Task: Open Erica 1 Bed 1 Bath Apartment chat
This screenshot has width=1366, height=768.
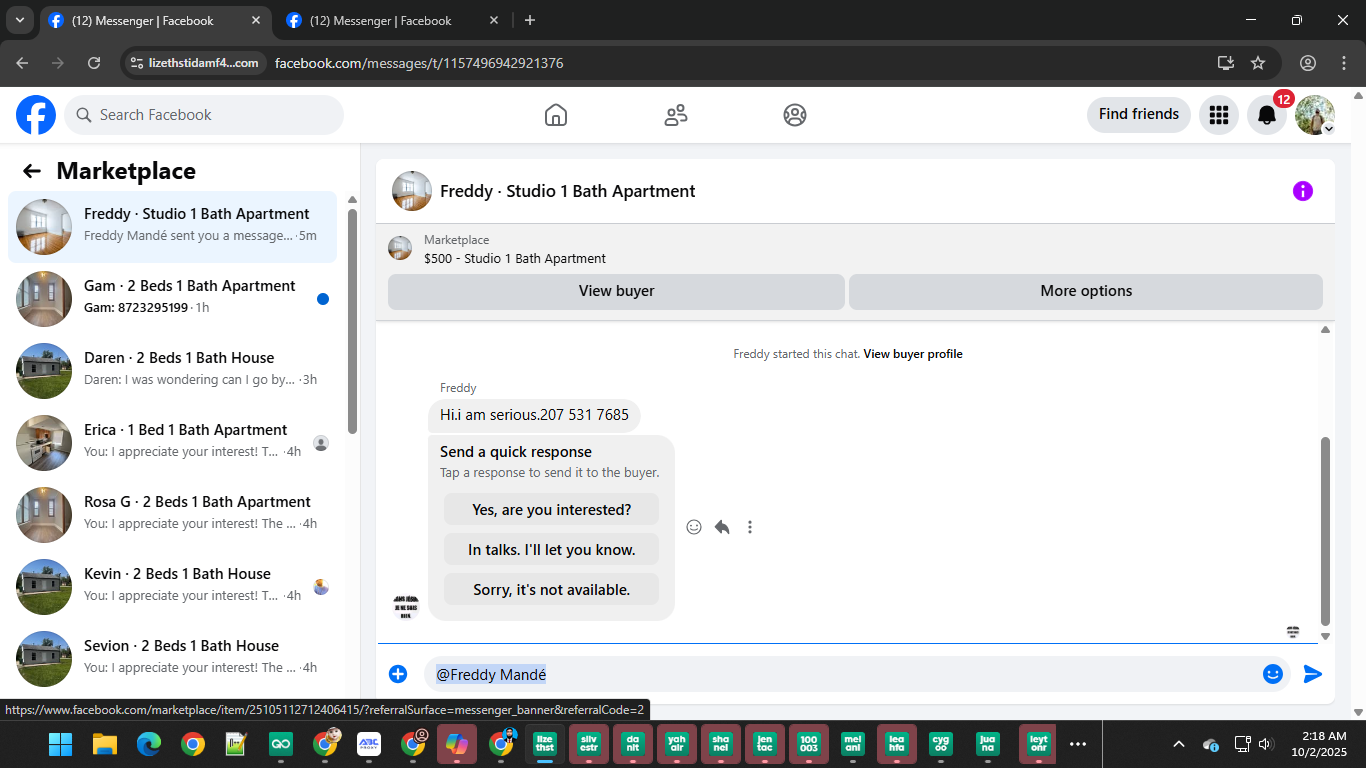Action: tap(172, 443)
